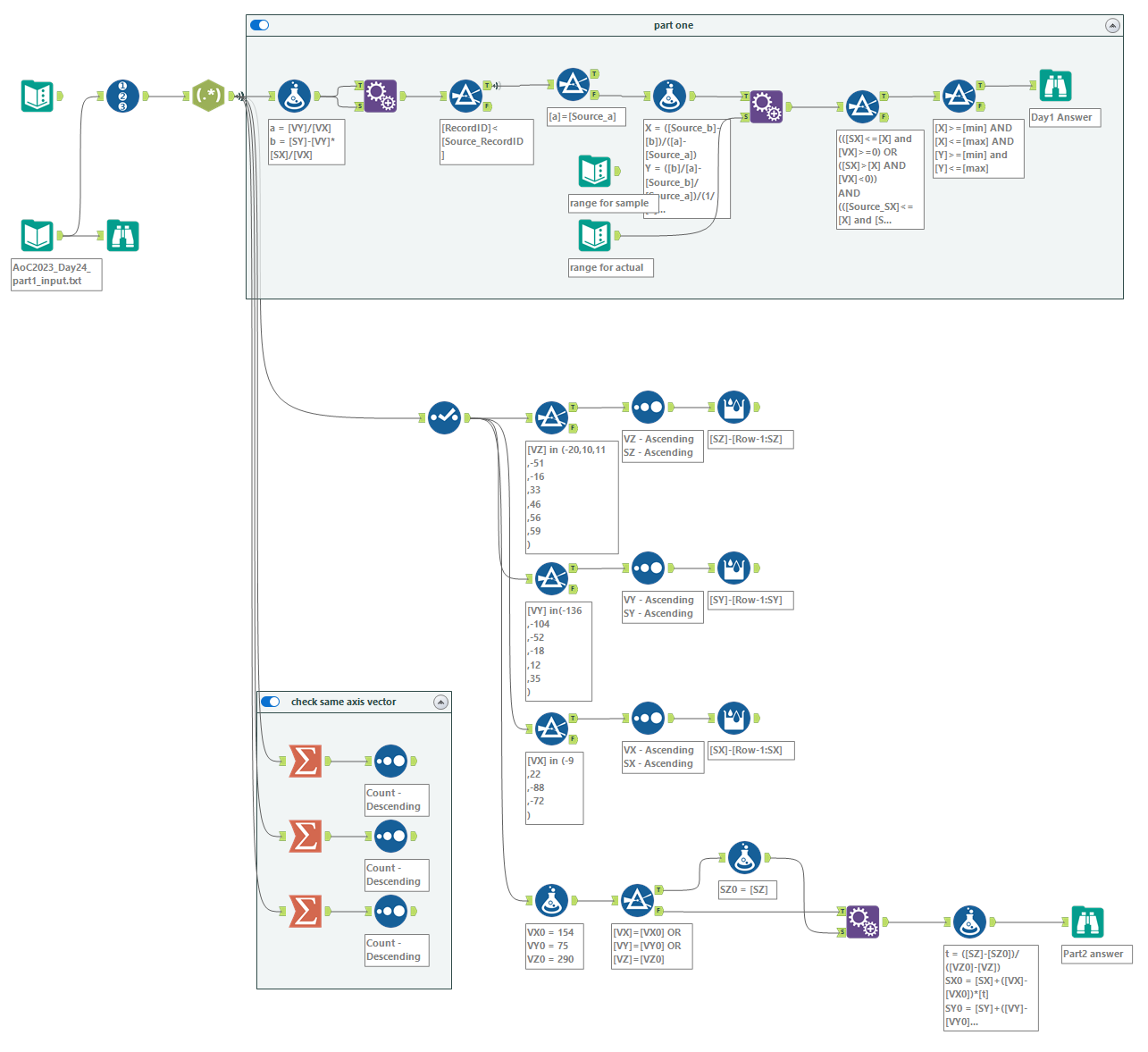
Task: Collapse the check same axis vector container
Action: click(440, 702)
